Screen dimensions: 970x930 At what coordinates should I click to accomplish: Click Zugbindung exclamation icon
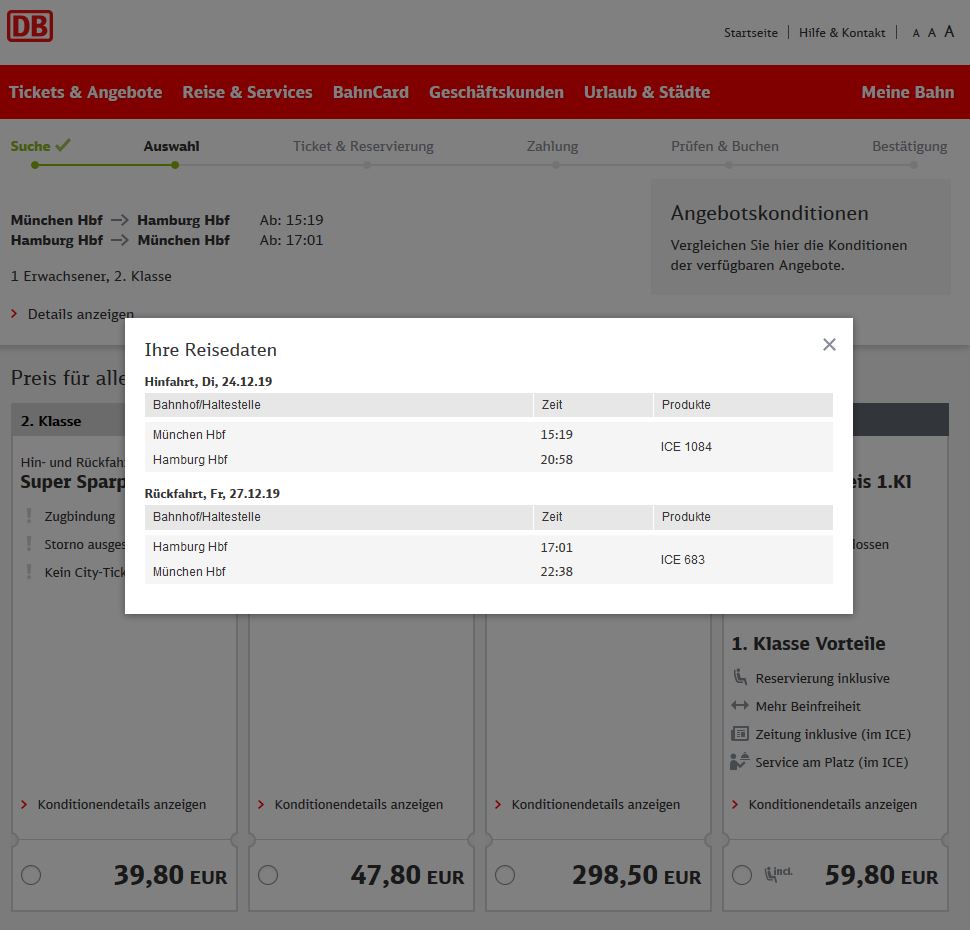coord(28,515)
